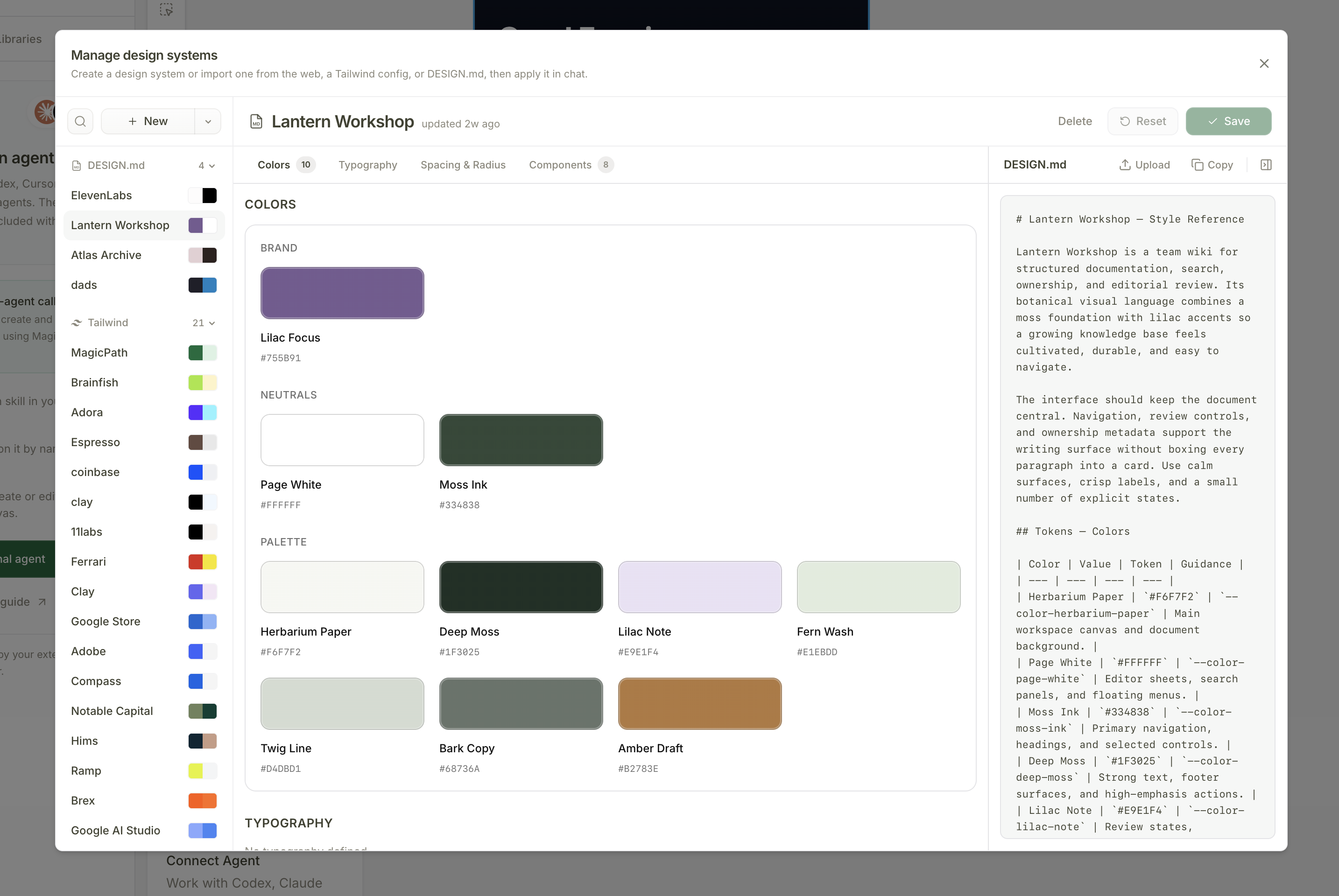Screen dimensions: 1339x896
Task: Select the Notable Capital design system
Action: point(144,711)
